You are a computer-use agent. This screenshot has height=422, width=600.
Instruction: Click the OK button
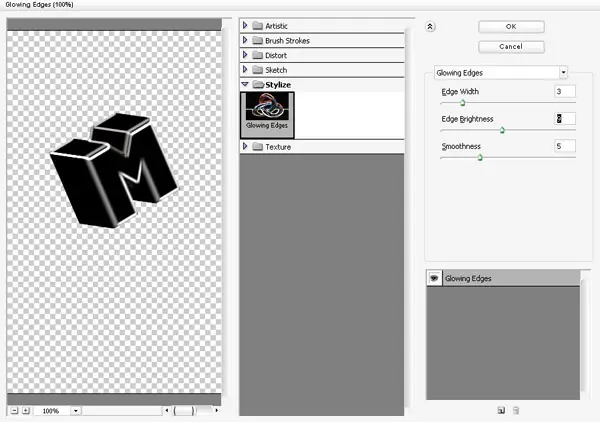click(511, 27)
